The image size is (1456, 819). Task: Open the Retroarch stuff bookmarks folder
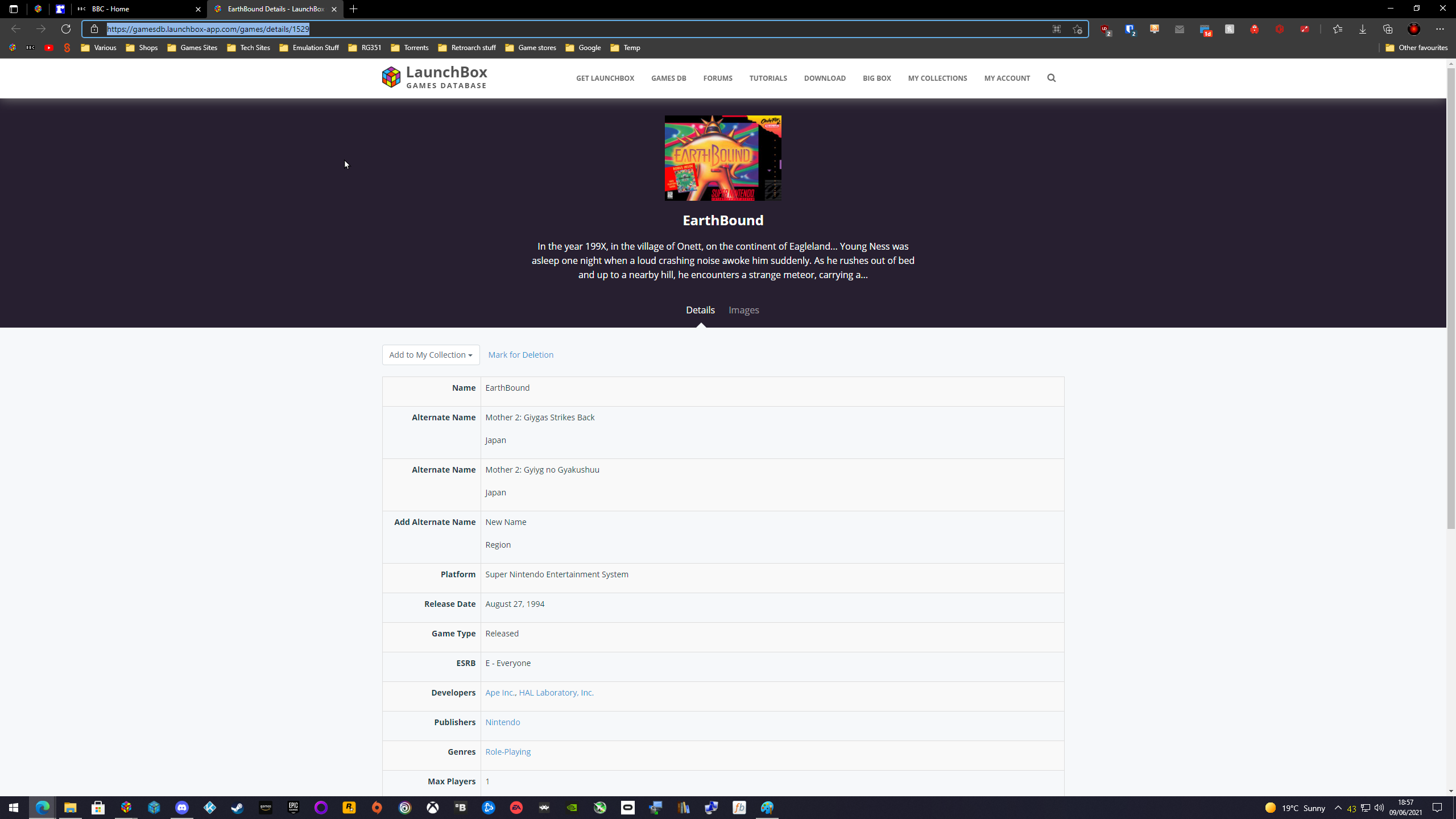pyautogui.click(x=467, y=48)
